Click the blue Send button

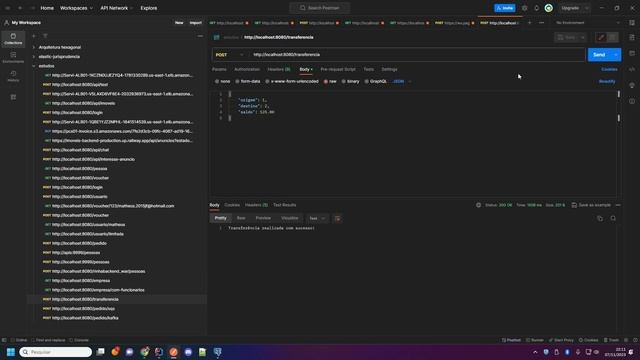599,55
